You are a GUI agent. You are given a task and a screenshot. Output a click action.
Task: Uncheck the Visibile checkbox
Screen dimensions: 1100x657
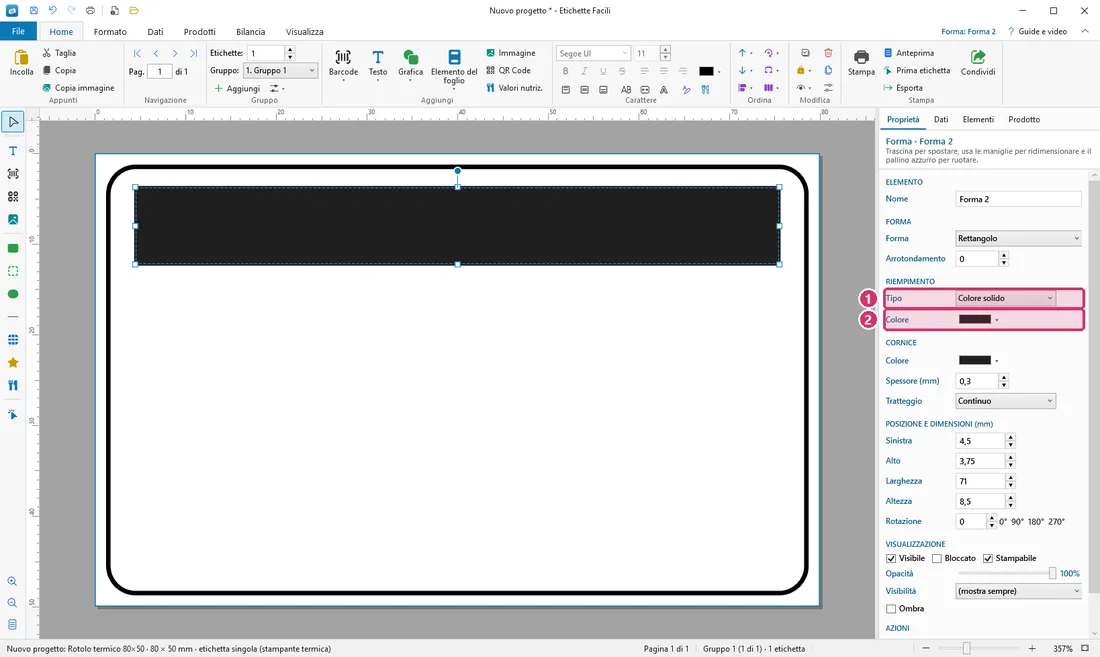[x=891, y=558]
